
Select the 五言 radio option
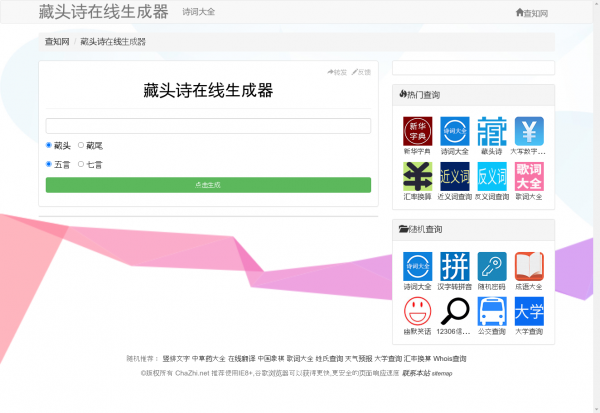49,164
